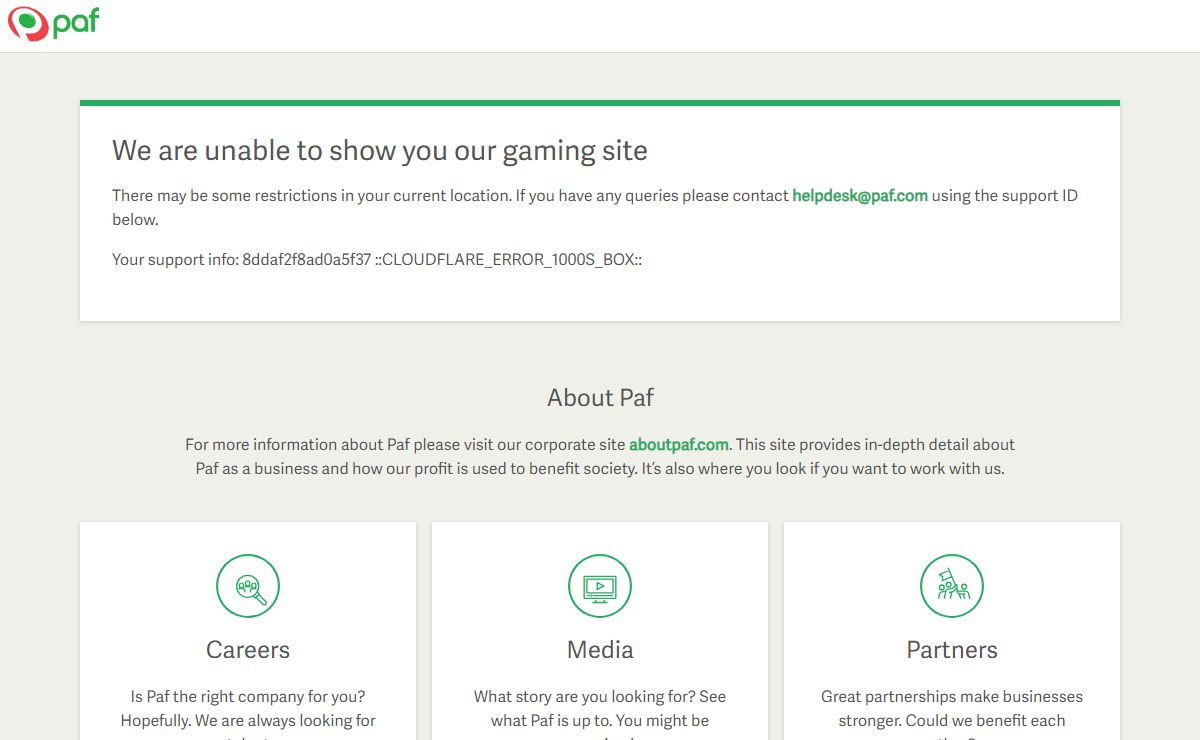This screenshot has height=740, width=1200.
Task: Click 'Is Paf the right company for you?' text
Action: click(248, 696)
